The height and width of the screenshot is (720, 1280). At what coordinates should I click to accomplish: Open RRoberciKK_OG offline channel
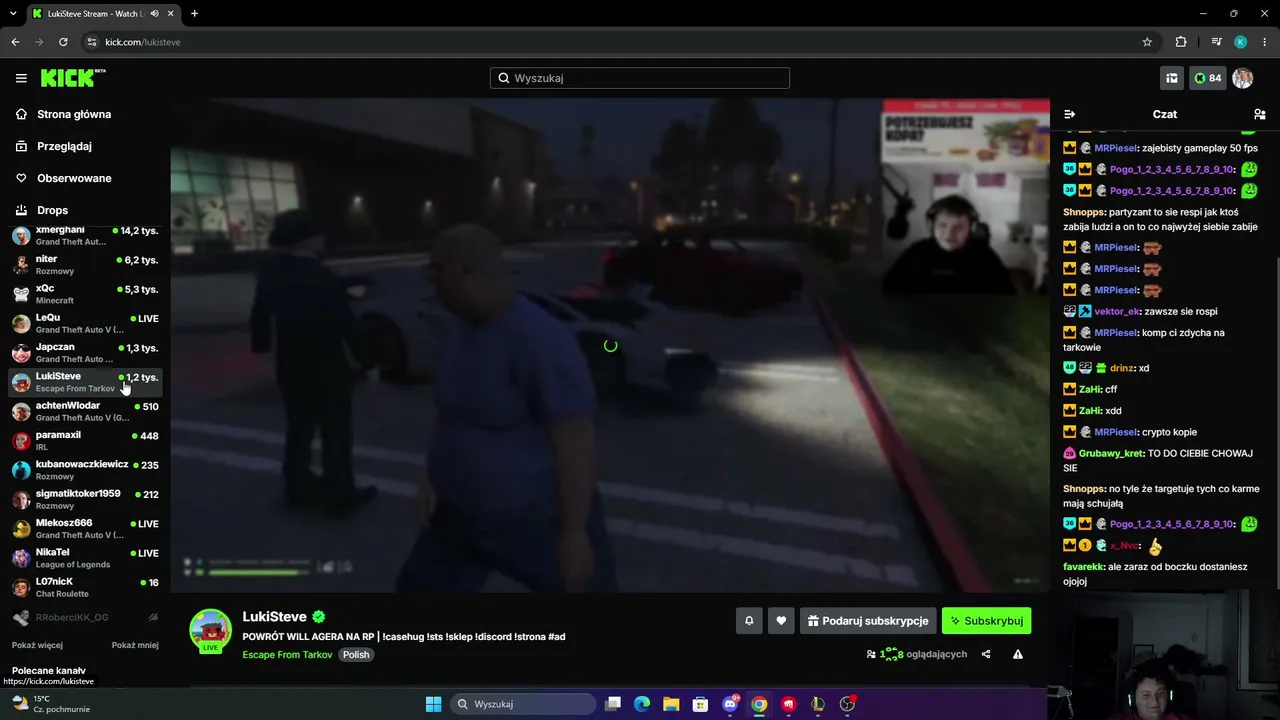[x=85, y=617]
